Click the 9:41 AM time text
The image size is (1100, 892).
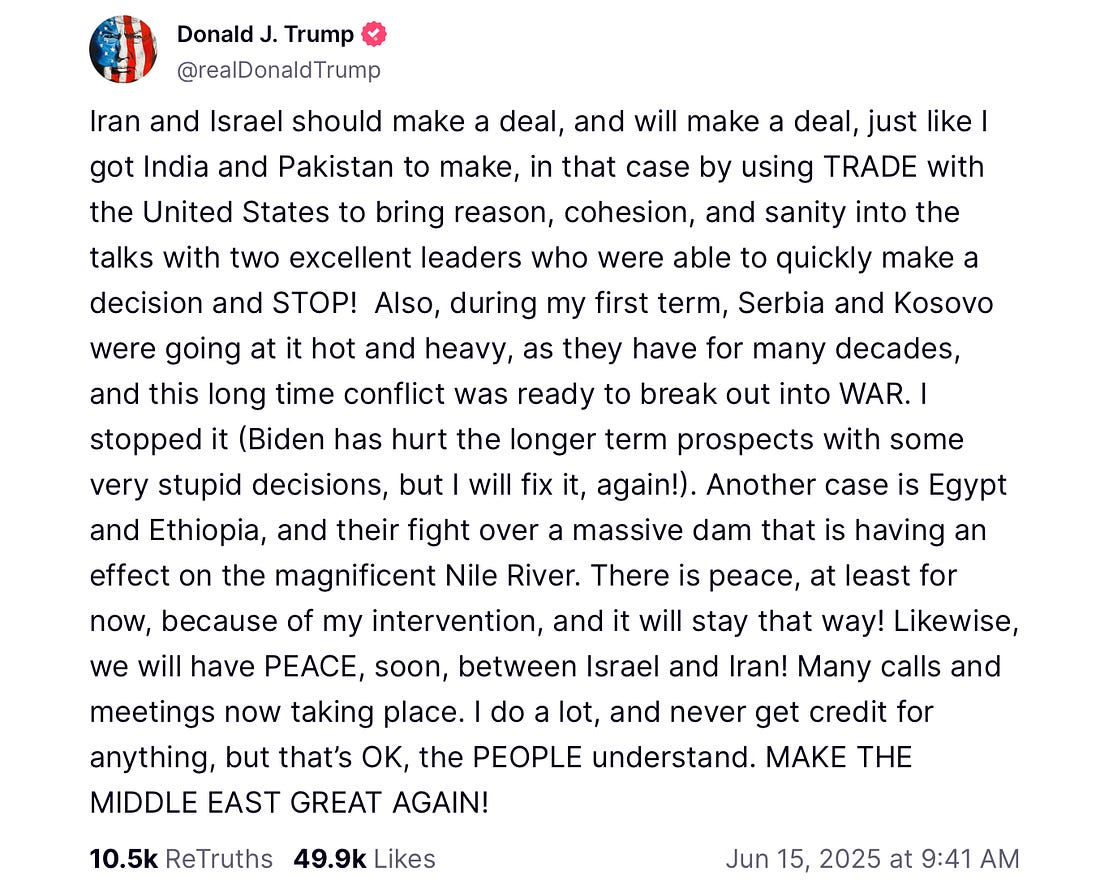point(964,858)
